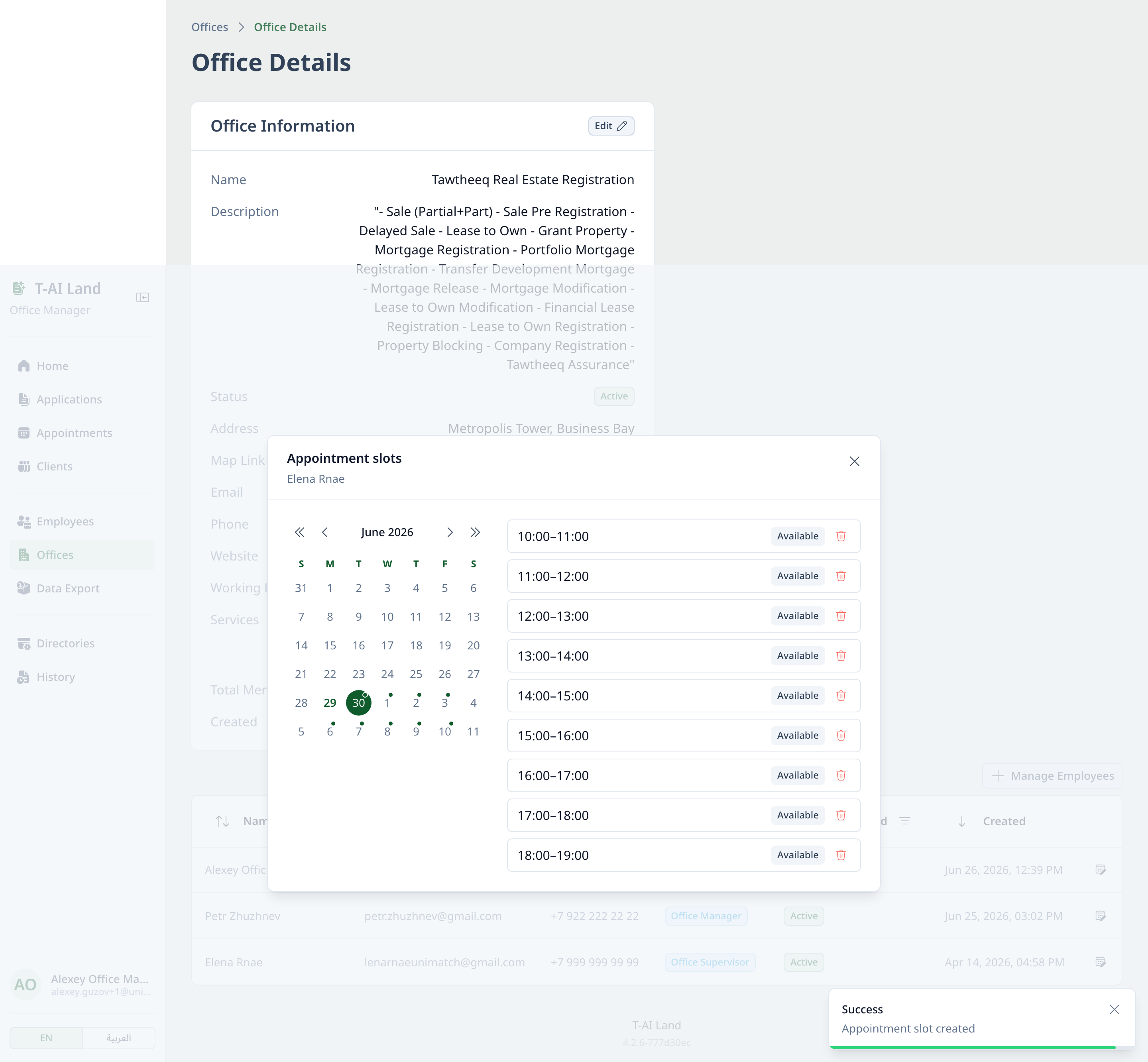Go to previous month in calendar

pos(325,532)
